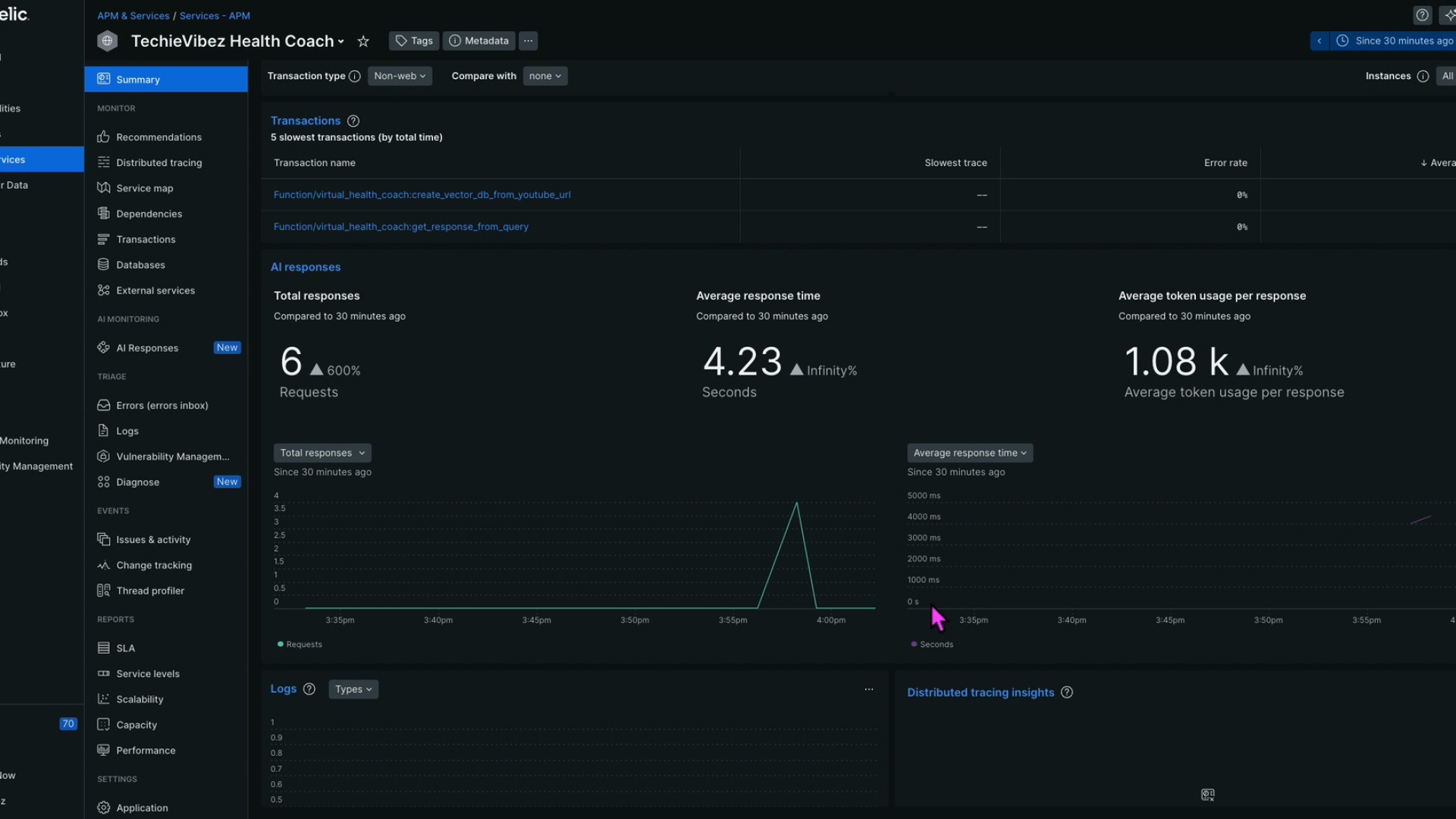1456x819 pixels.
Task: Click the Thread profiler sidebar icon
Action: pyautogui.click(x=104, y=591)
